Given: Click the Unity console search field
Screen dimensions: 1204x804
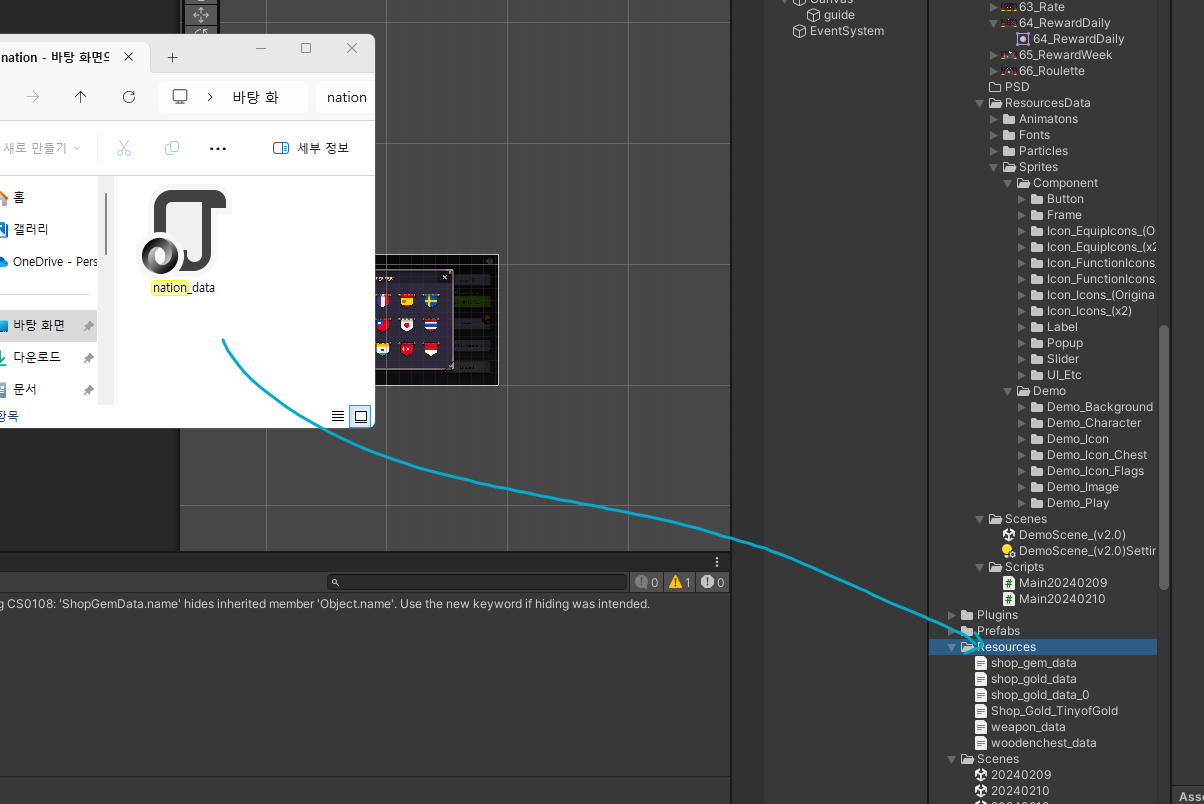Looking at the screenshot, I should pyautogui.click(x=477, y=582).
